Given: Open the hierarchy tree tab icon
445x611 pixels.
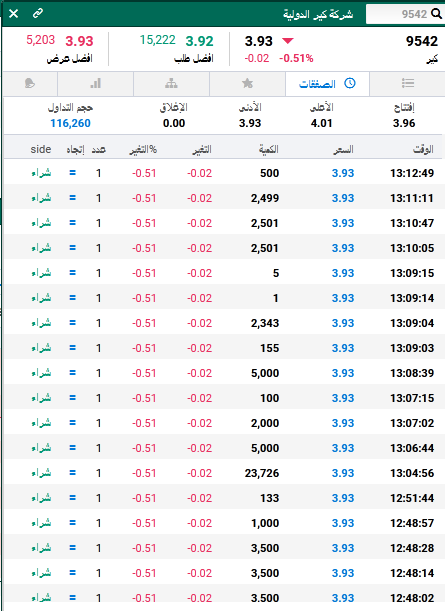Looking at the screenshot, I should pos(171,83).
